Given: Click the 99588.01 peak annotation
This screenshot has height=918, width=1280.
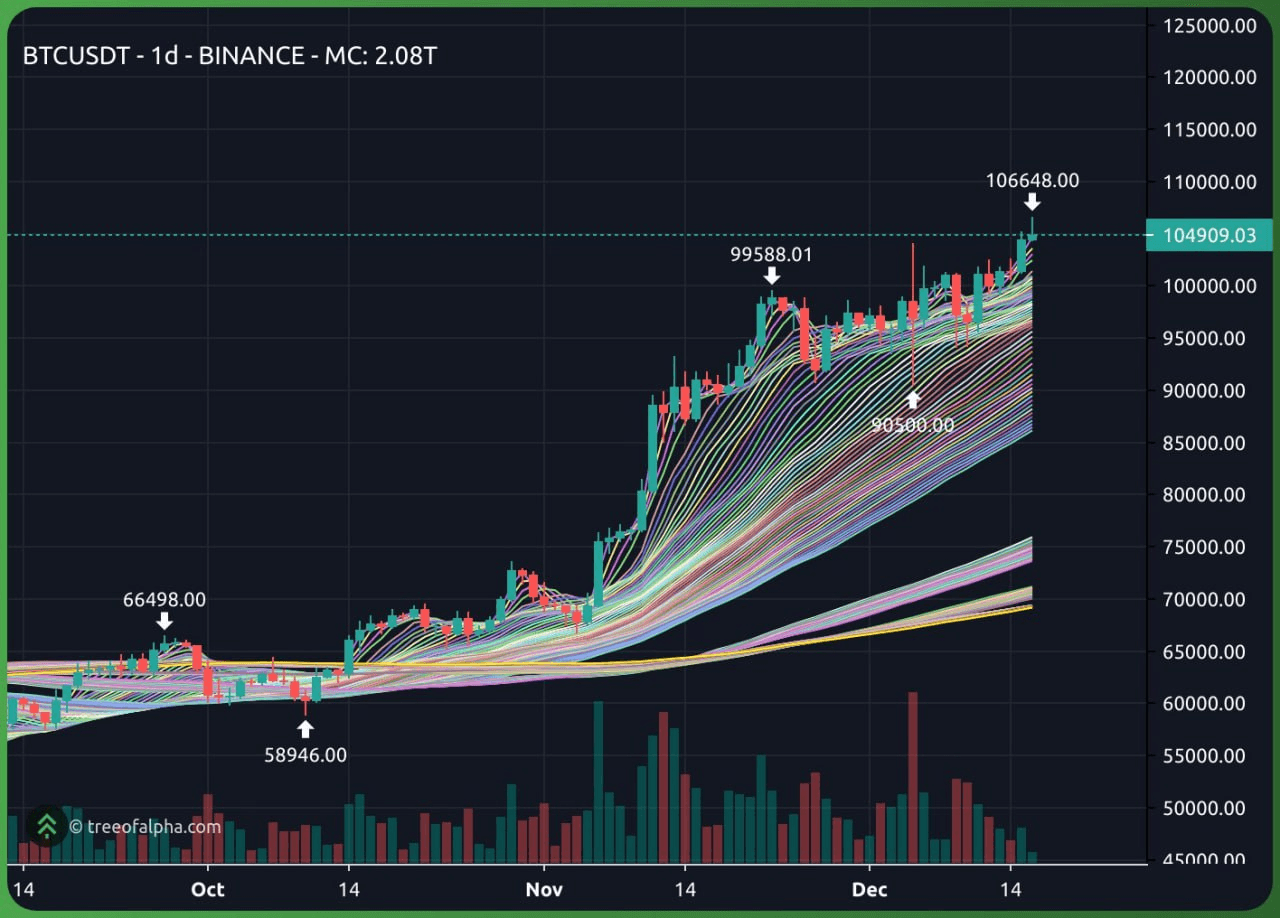Looking at the screenshot, I should 771,255.
